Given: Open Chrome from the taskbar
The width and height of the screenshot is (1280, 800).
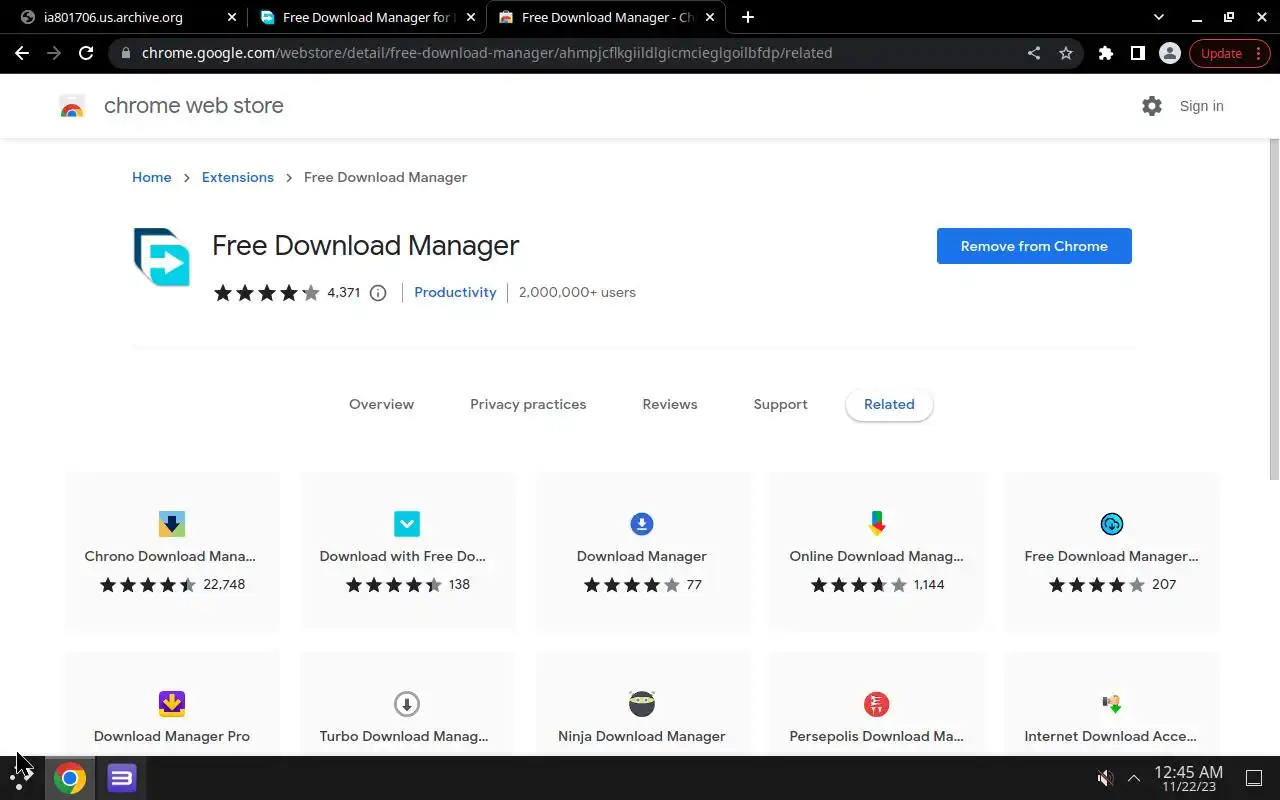Looking at the screenshot, I should pyautogui.click(x=70, y=778).
